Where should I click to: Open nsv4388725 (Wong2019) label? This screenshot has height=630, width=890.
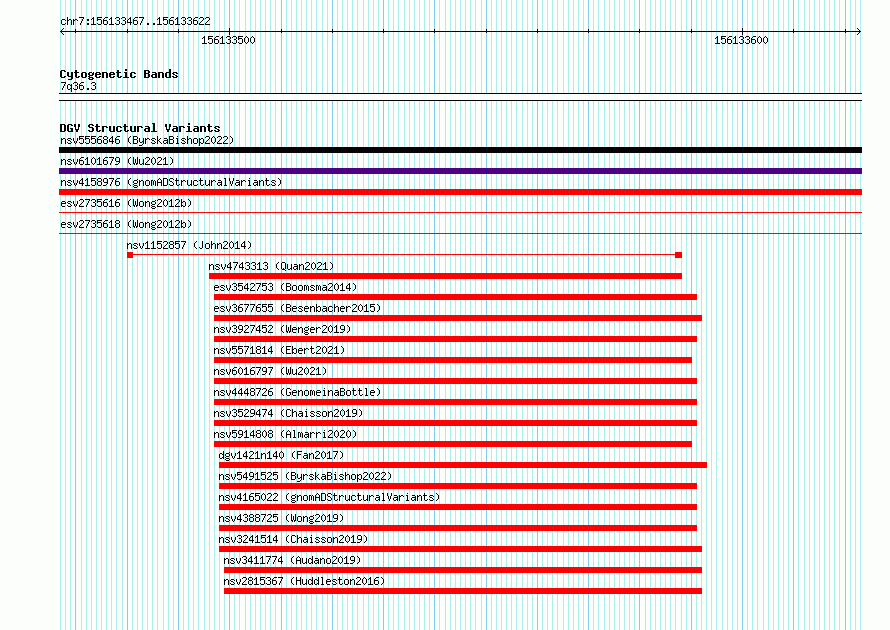[282, 518]
